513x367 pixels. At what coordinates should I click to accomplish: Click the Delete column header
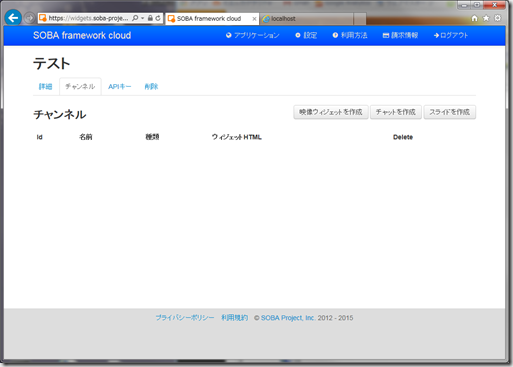click(403, 137)
